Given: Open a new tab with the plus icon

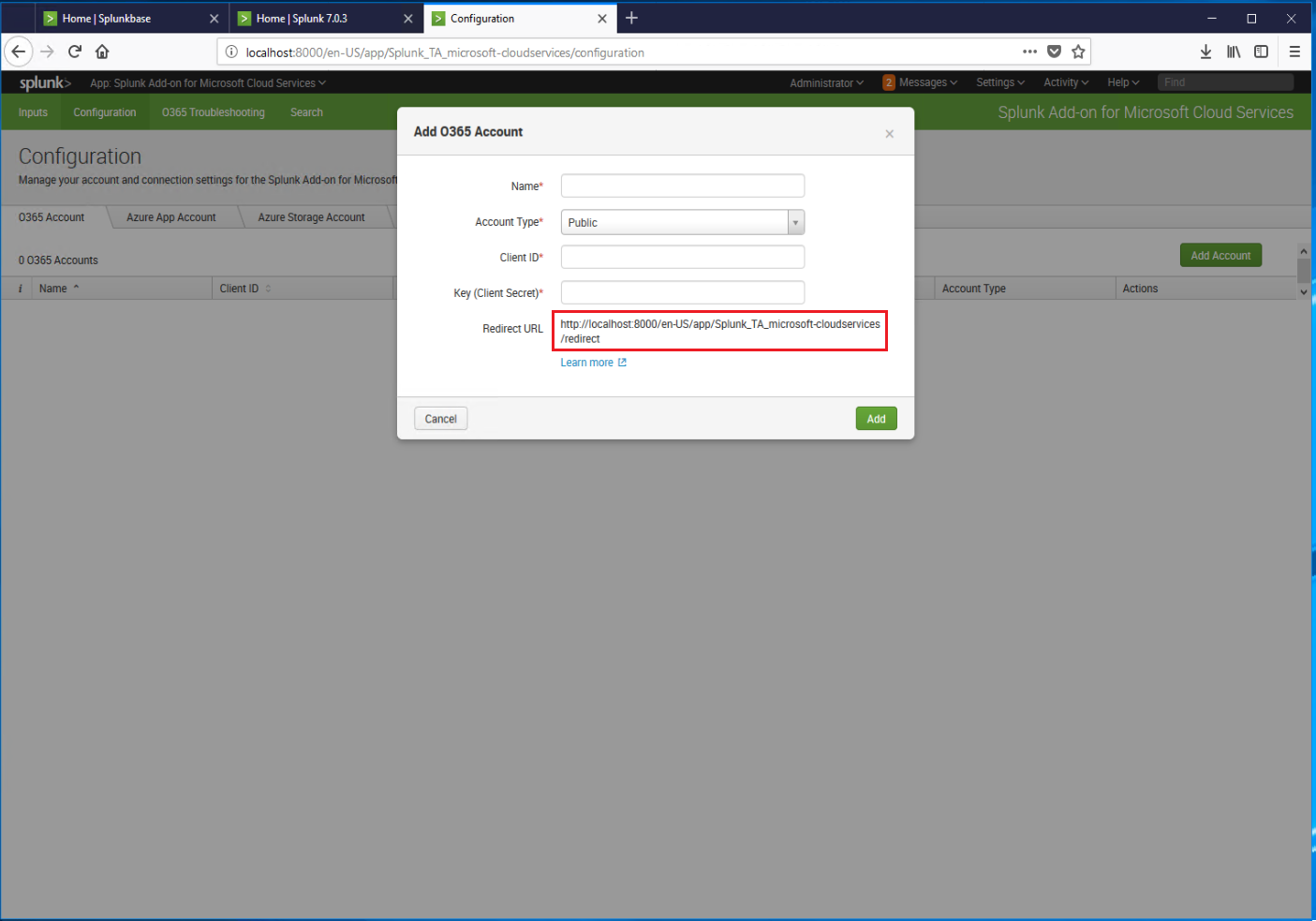Looking at the screenshot, I should click(631, 18).
